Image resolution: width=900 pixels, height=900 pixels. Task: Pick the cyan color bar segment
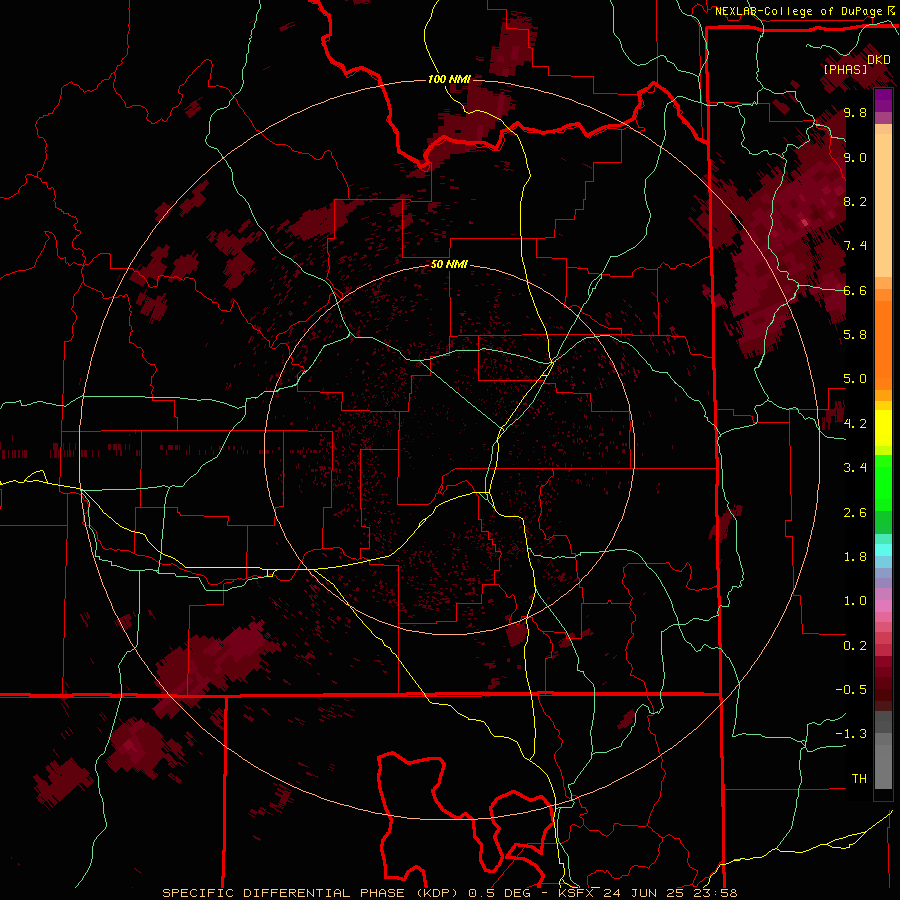(883, 550)
